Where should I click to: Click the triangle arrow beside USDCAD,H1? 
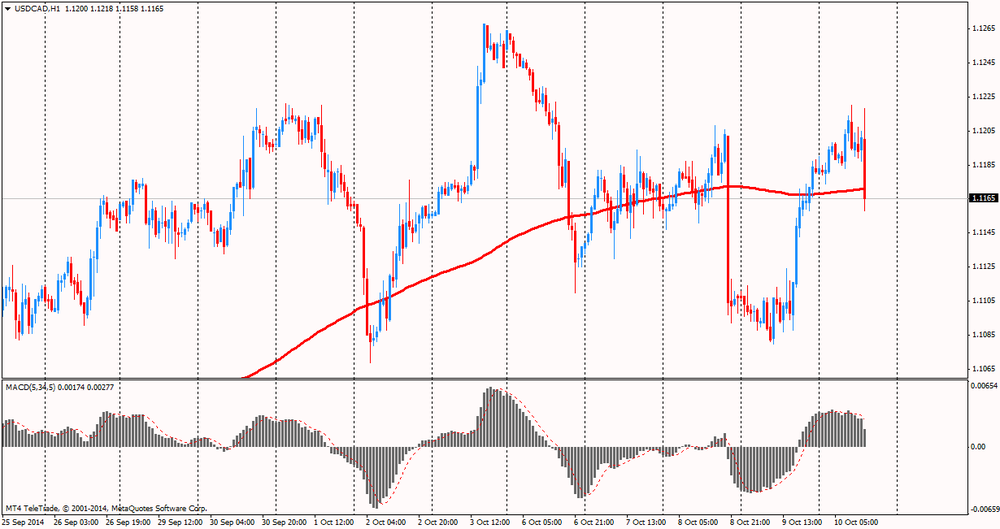[x=7, y=8]
